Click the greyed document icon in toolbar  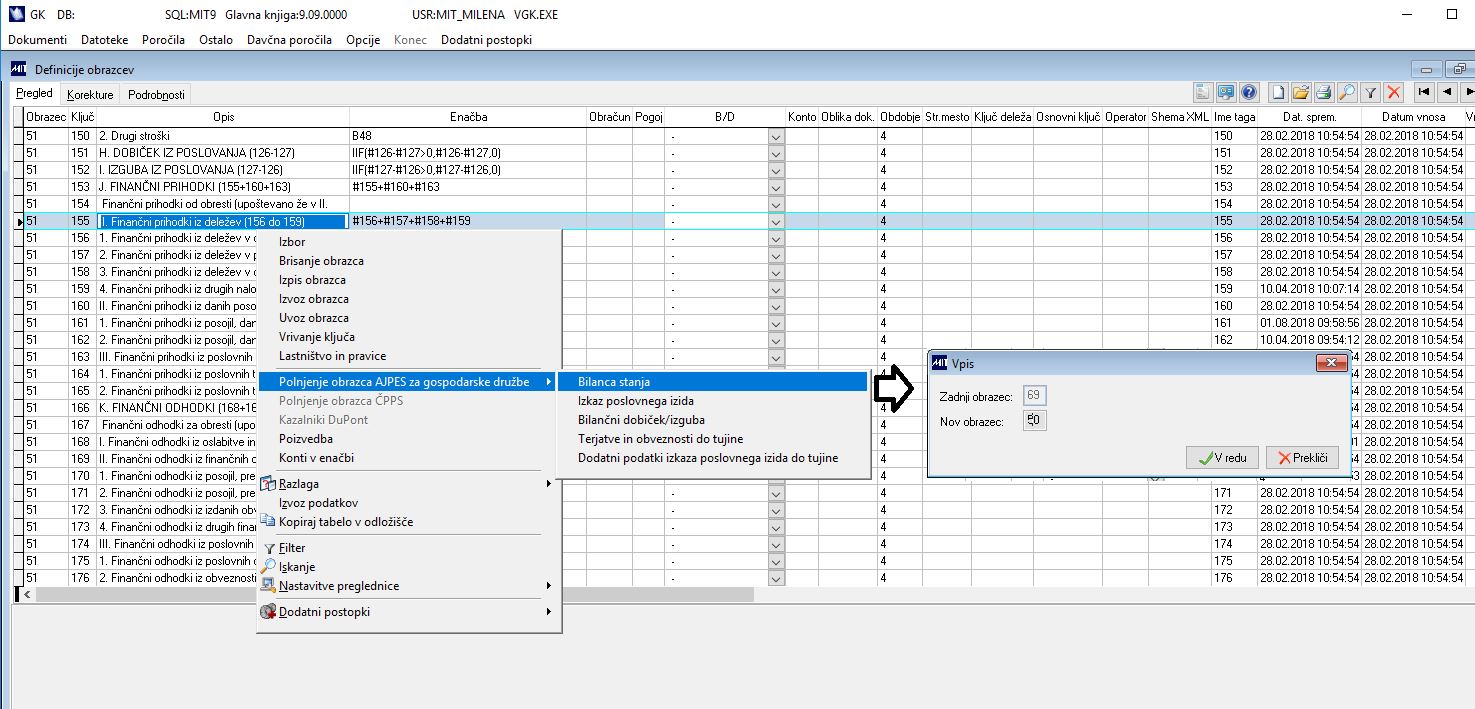click(1203, 92)
